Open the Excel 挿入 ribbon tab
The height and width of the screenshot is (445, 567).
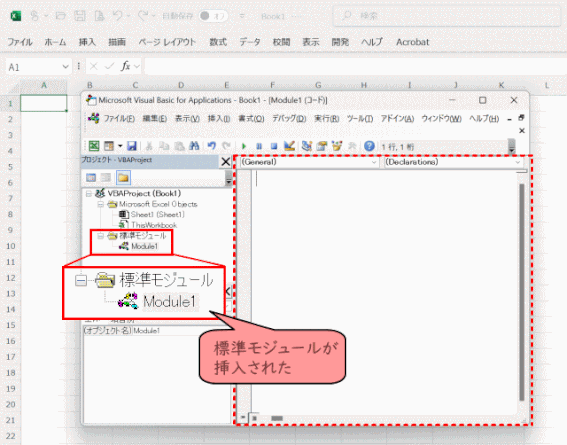87,42
